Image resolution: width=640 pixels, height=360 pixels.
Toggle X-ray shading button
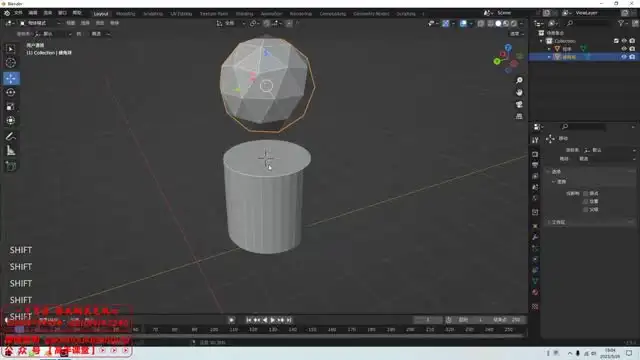[481, 23]
